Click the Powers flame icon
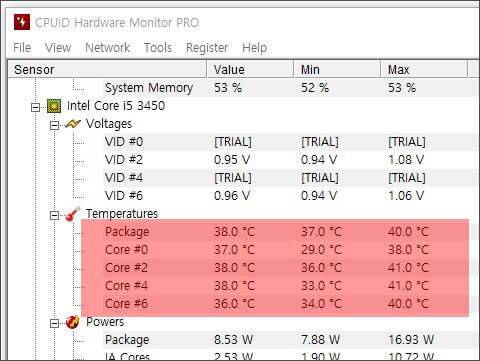The width and height of the screenshot is (480, 361). coord(72,322)
